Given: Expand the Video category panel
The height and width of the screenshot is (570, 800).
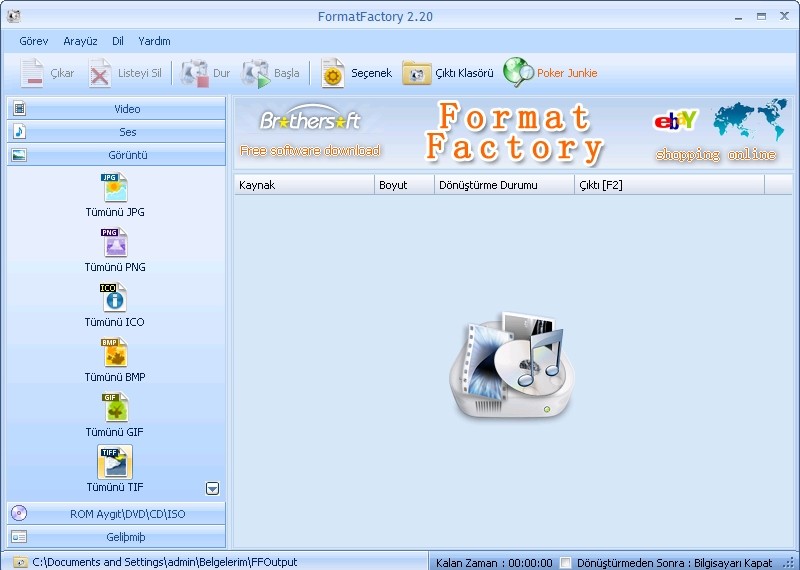Looking at the screenshot, I should coord(116,108).
